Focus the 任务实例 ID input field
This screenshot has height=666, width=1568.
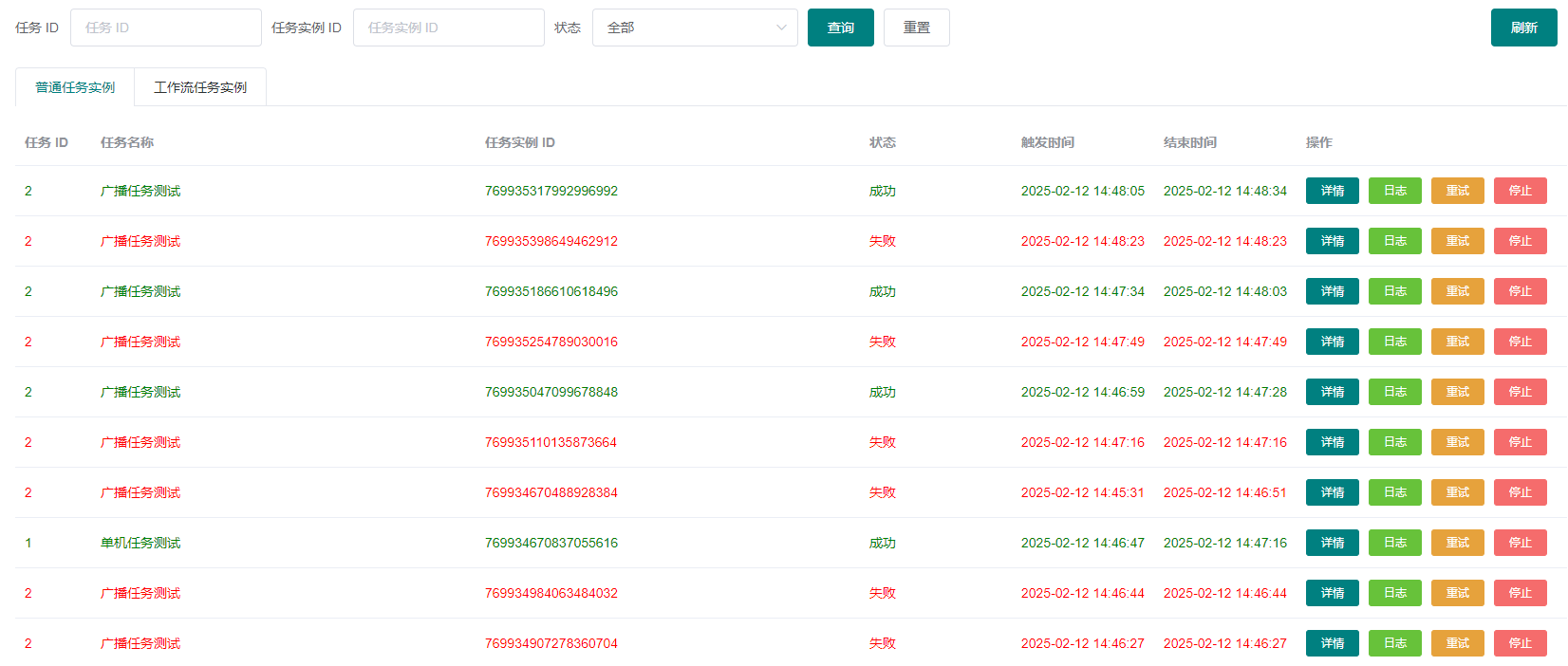pos(448,28)
